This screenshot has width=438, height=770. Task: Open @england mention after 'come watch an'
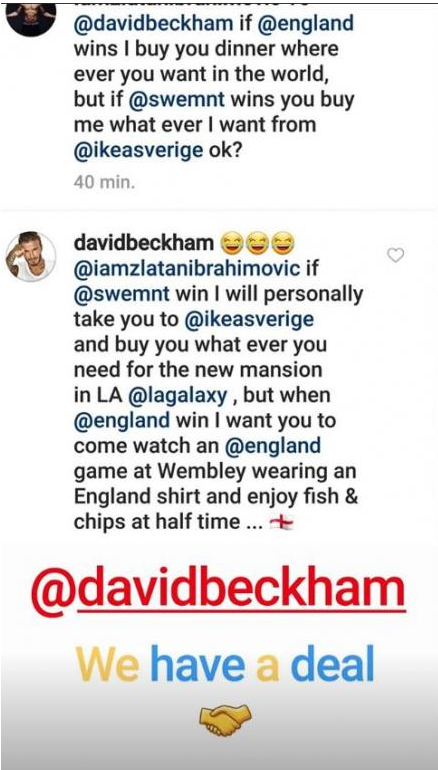[273, 447]
